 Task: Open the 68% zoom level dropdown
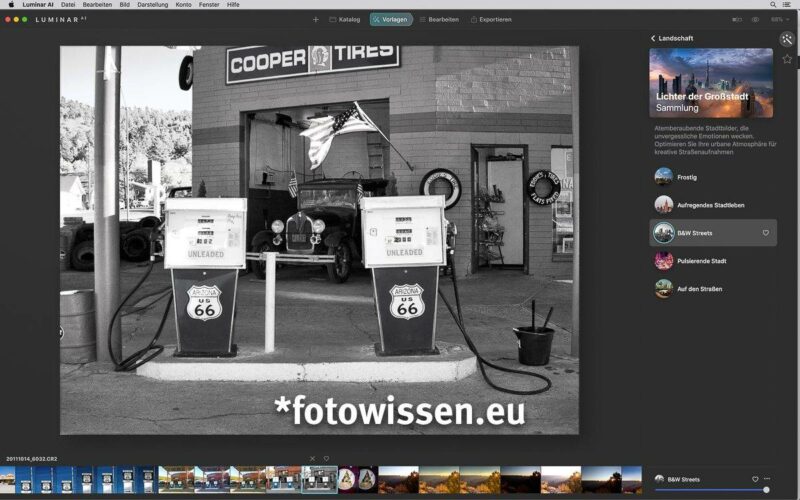point(780,19)
